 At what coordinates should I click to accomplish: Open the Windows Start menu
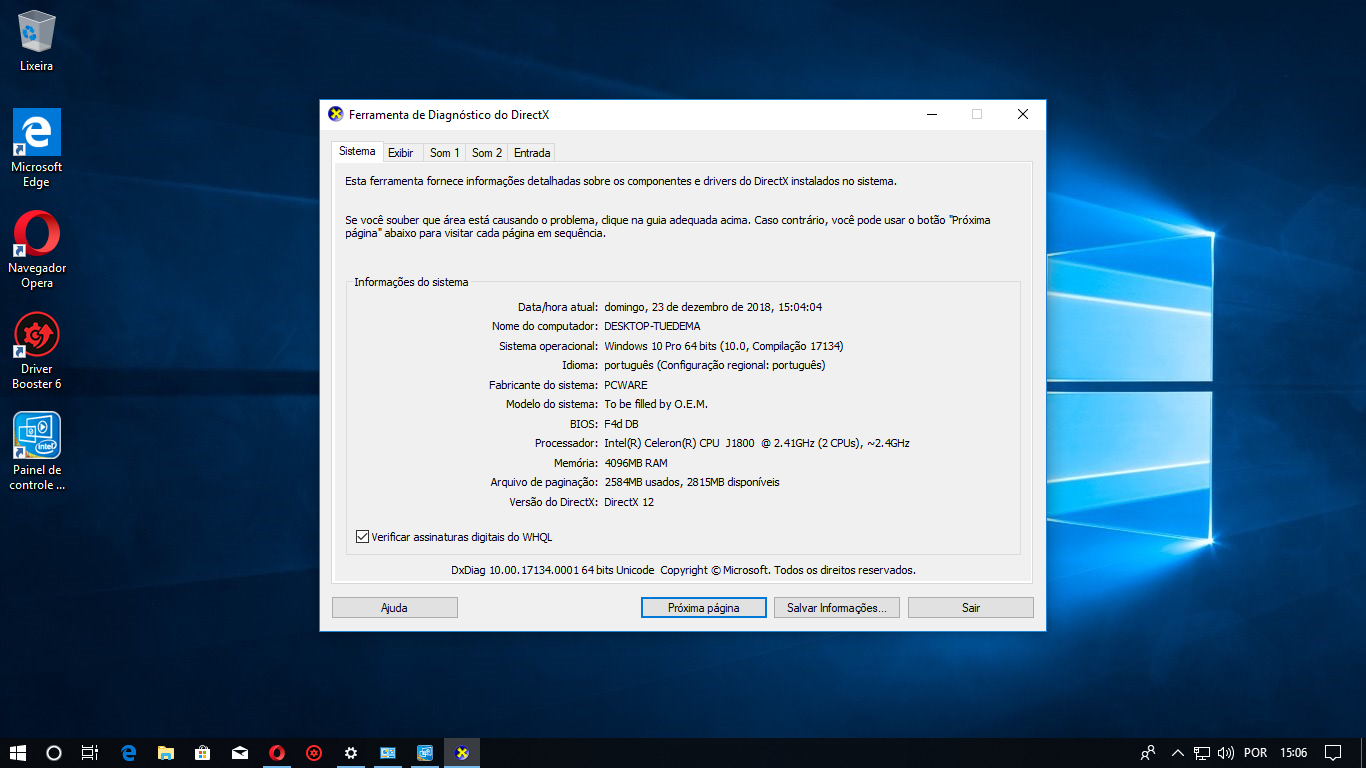(18, 753)
